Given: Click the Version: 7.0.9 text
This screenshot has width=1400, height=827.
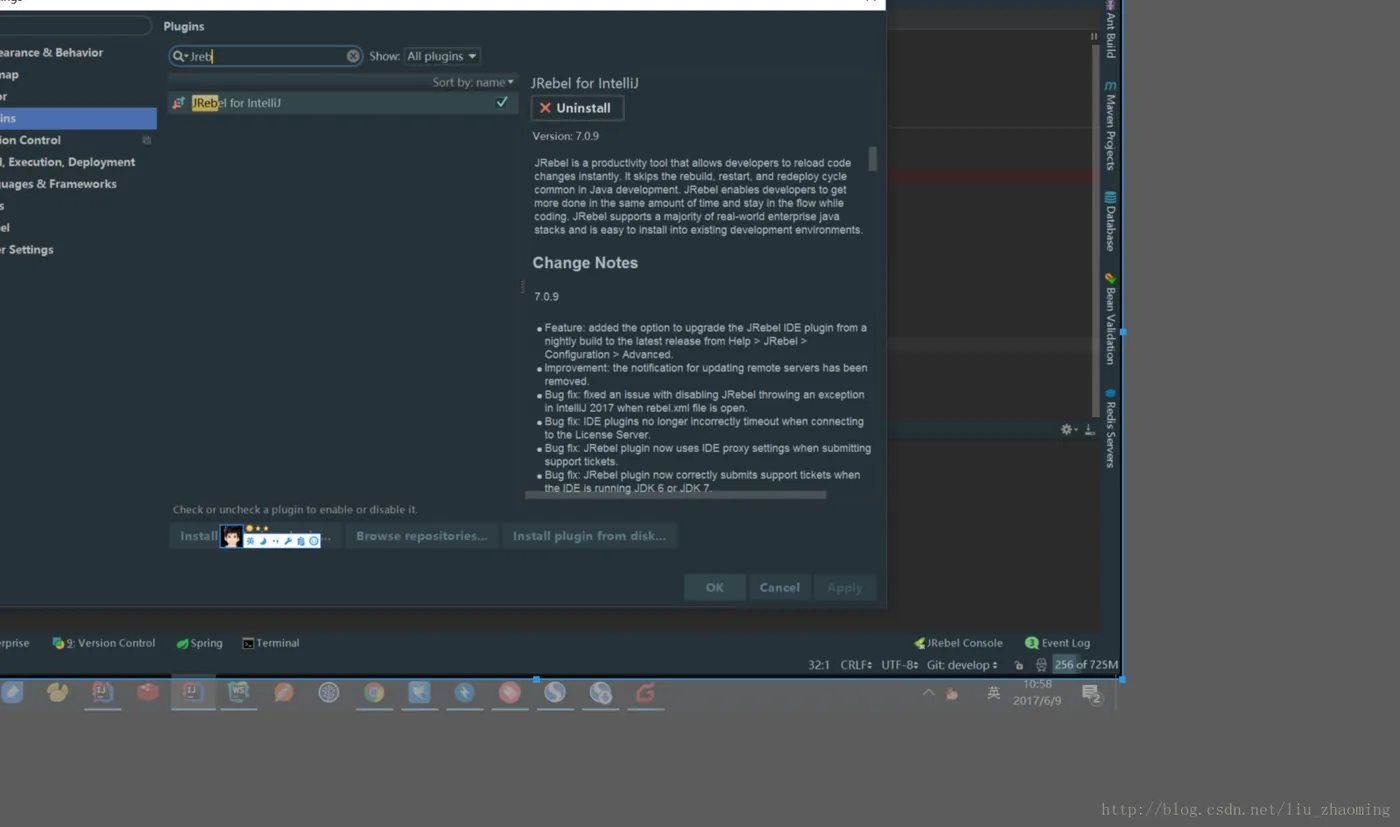Looking at the screenshot, I should [x=566, y=136].
